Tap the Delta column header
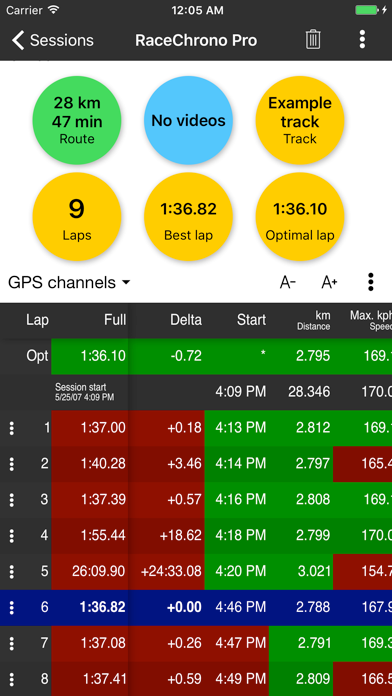This screenshot has height=696, width=392. (x=186, y=320)
